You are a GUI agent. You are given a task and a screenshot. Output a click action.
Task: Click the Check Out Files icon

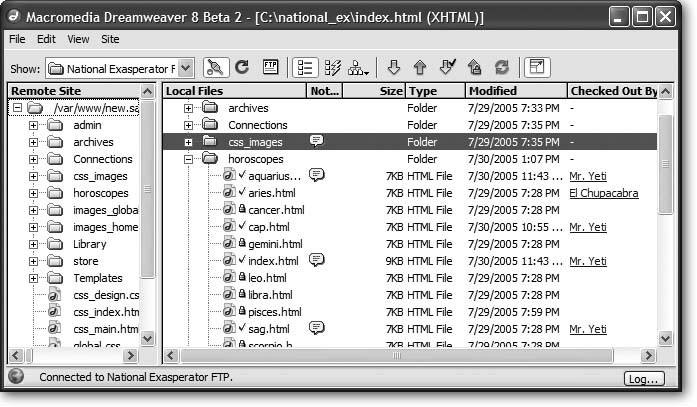pos(447,68)
